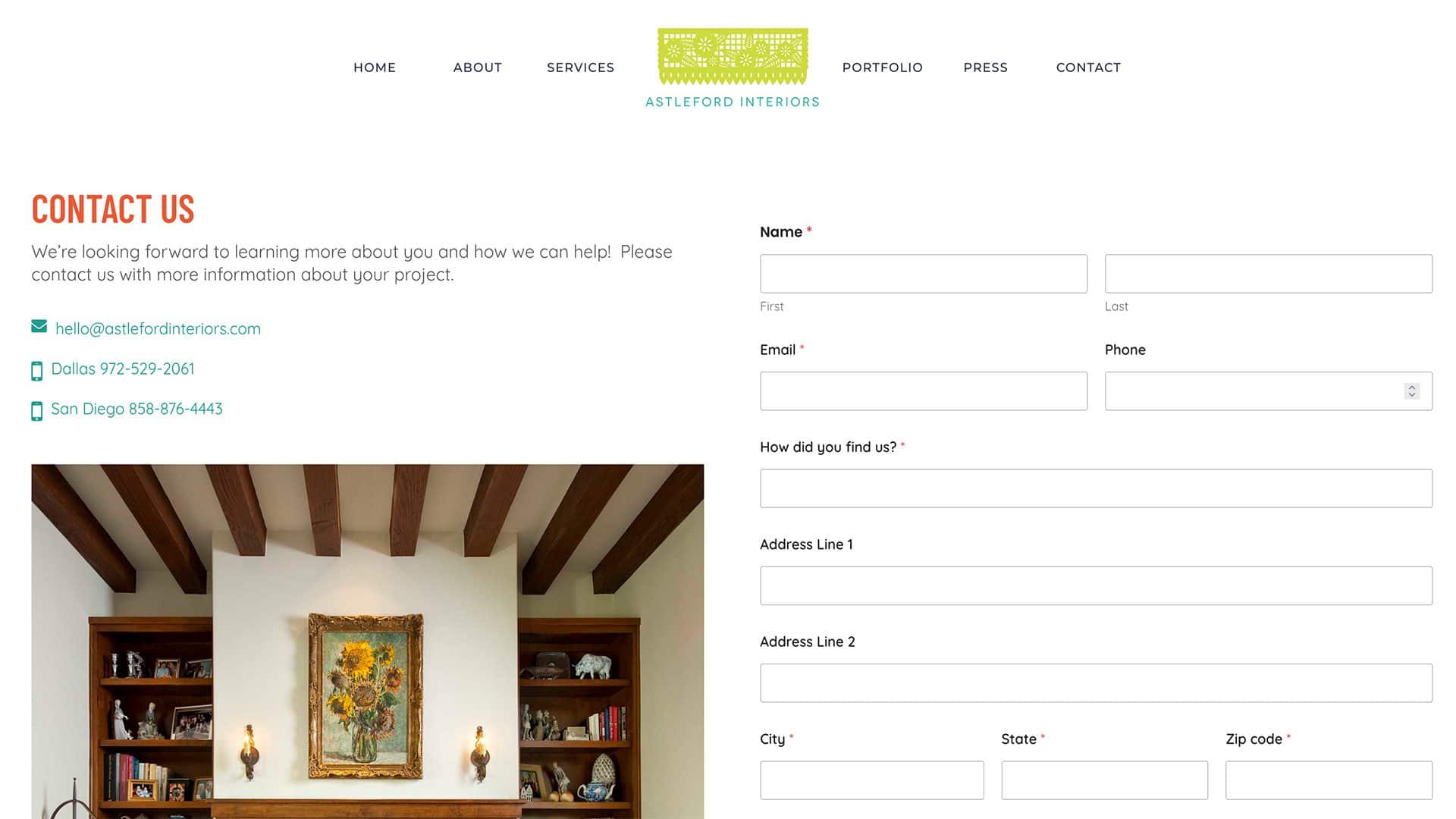Viewport: 1456px width, 819px height.
Task: Open the HOME navigation menu item
Action: [x=375, y=67]
